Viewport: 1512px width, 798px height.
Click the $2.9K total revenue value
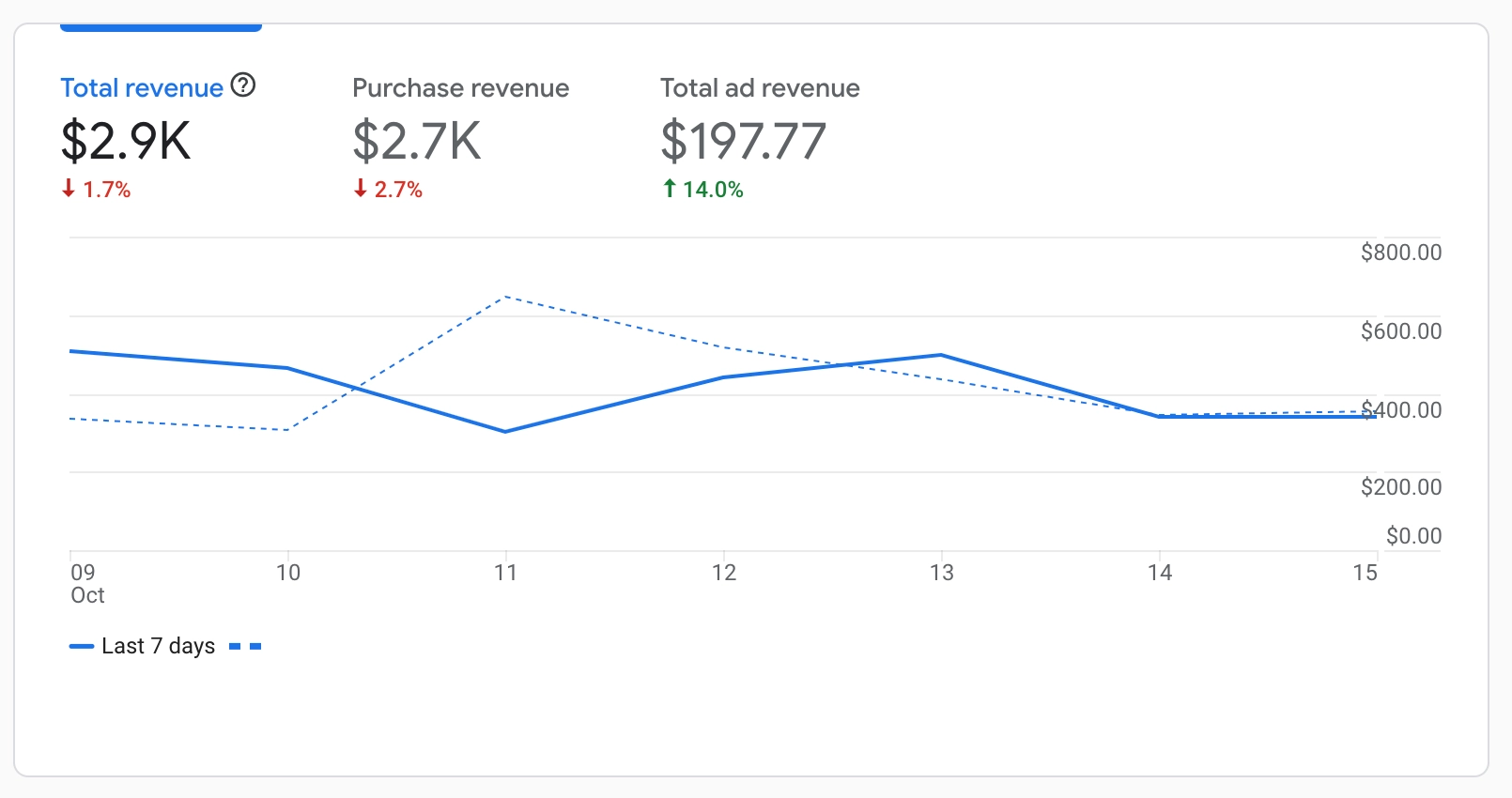(126, 142)
